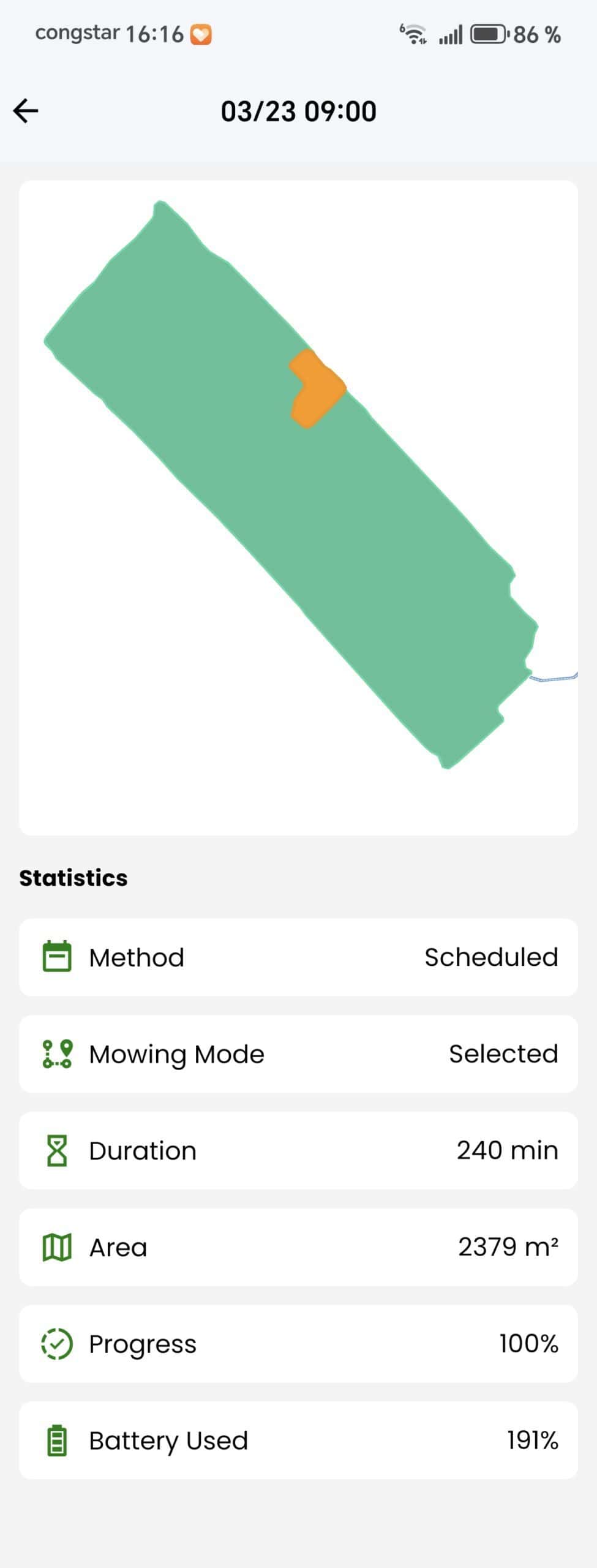This screenshot has height=1568, width=597.
Task: Click the Battery Used battery icon
Action: click(x=57, y=1440)
